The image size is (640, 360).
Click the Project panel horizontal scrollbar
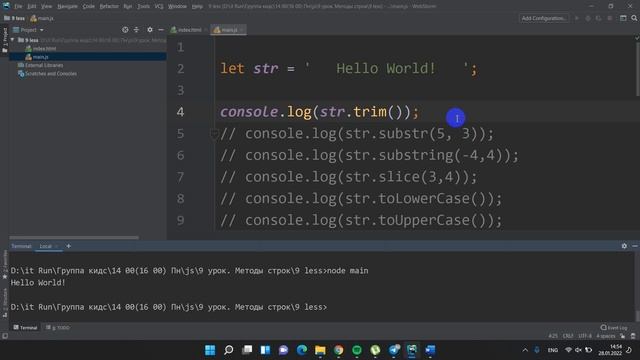[x=74, y=238]
